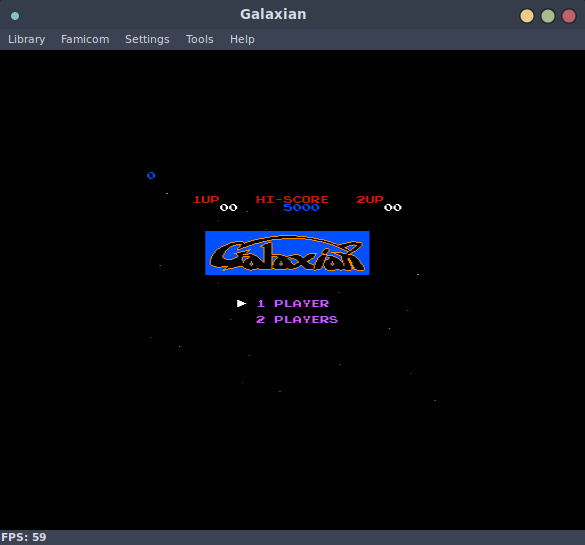Click the blue 0 glyph above the scores

151,175
